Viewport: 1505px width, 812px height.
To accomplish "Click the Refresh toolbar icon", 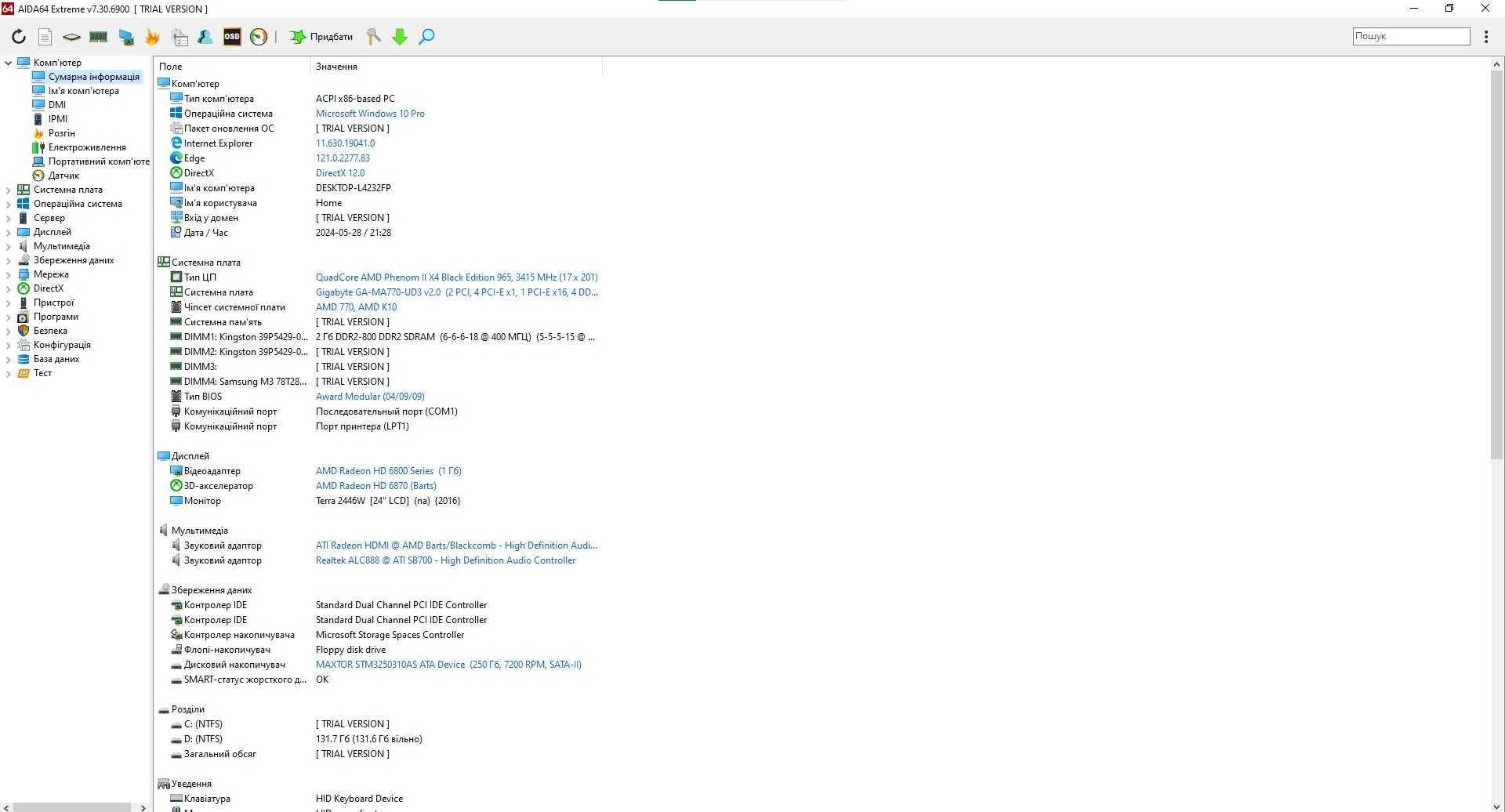I will (19, 37).
